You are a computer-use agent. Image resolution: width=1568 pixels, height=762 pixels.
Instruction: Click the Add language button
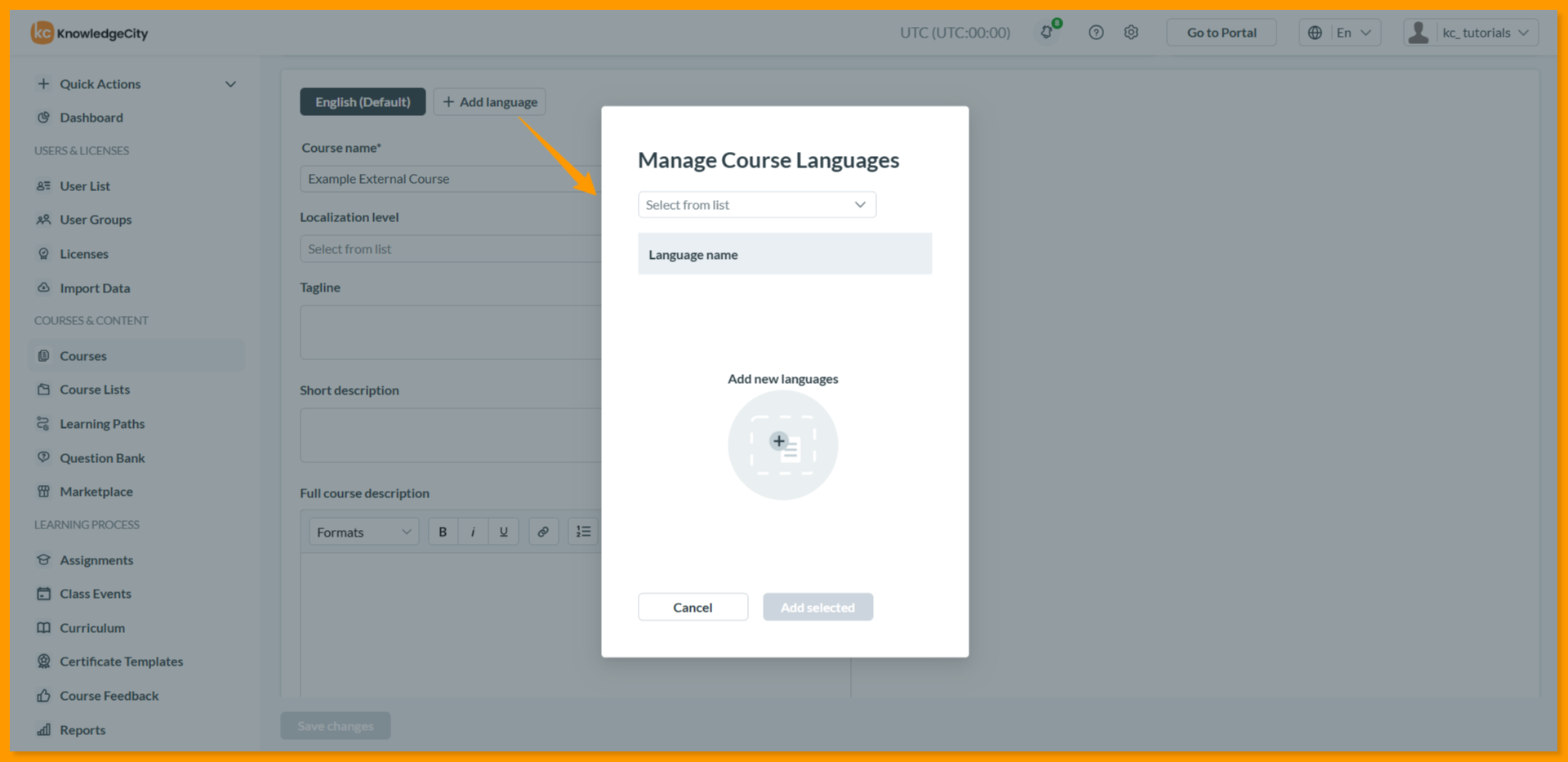490,102
